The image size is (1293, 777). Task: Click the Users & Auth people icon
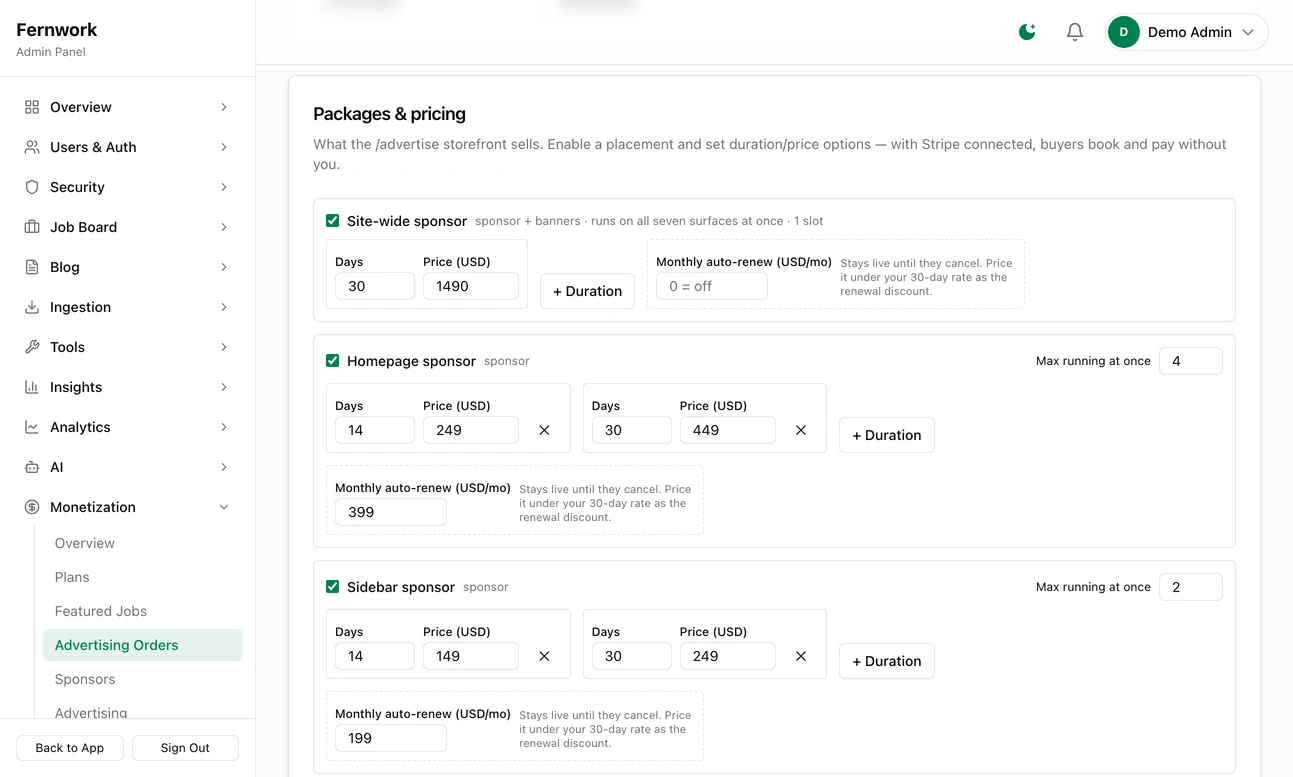click(x=32, y=147)
